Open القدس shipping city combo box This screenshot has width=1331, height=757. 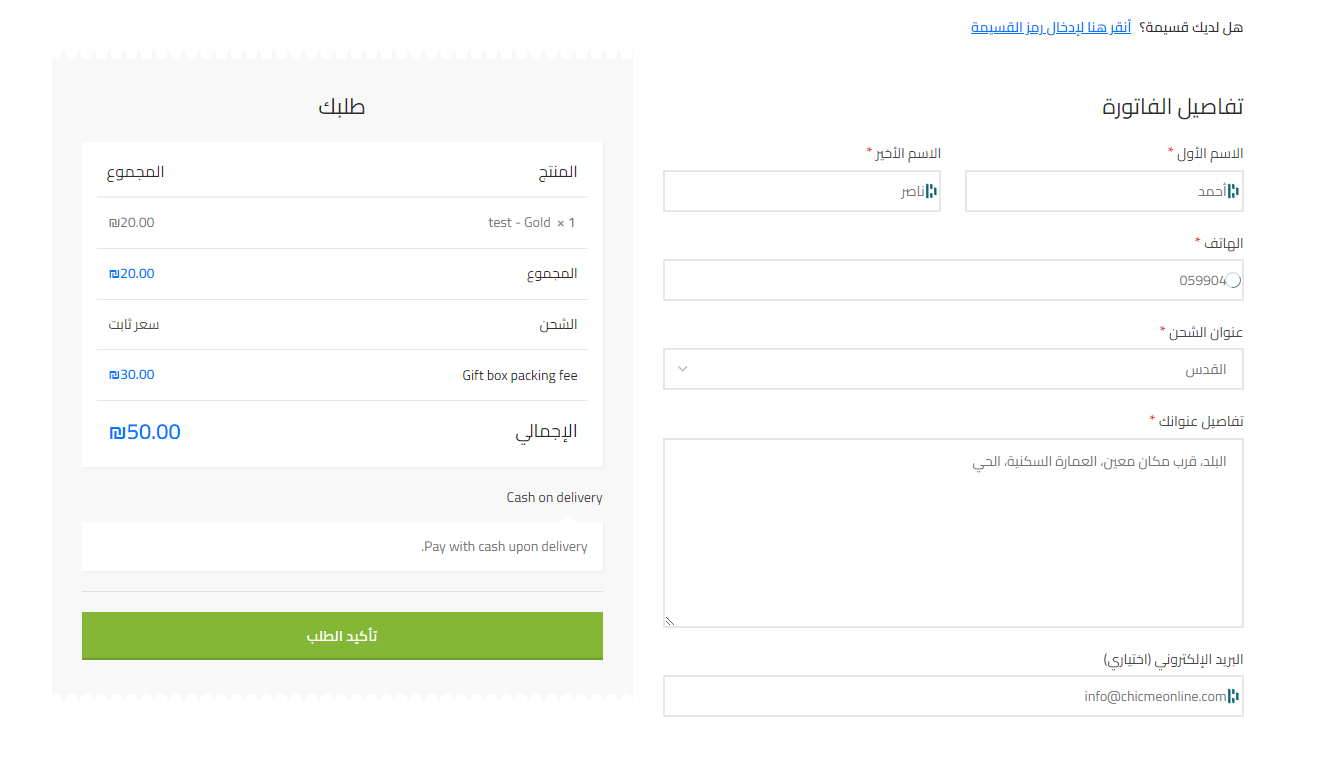point(953,369)
